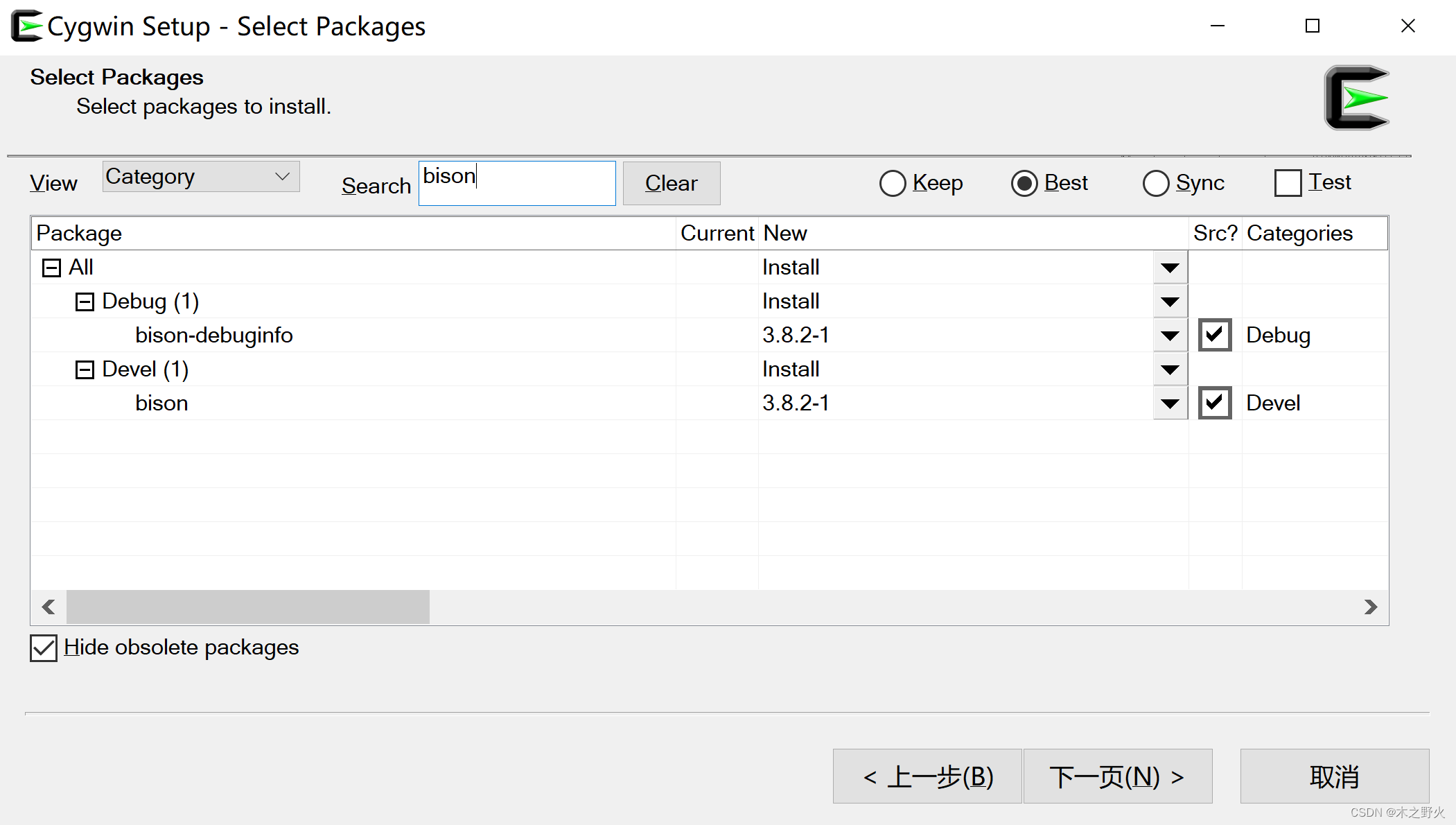Screen dimensions: 1456x825
Task: Open the View Category dropdown
Action: 201,177
